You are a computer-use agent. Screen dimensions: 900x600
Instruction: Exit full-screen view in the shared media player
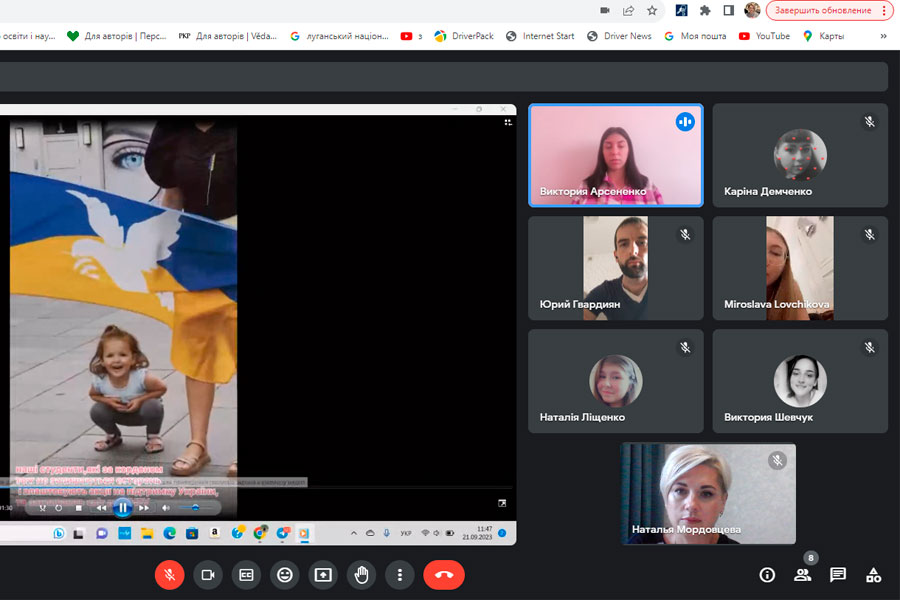[x=502, y=503]
